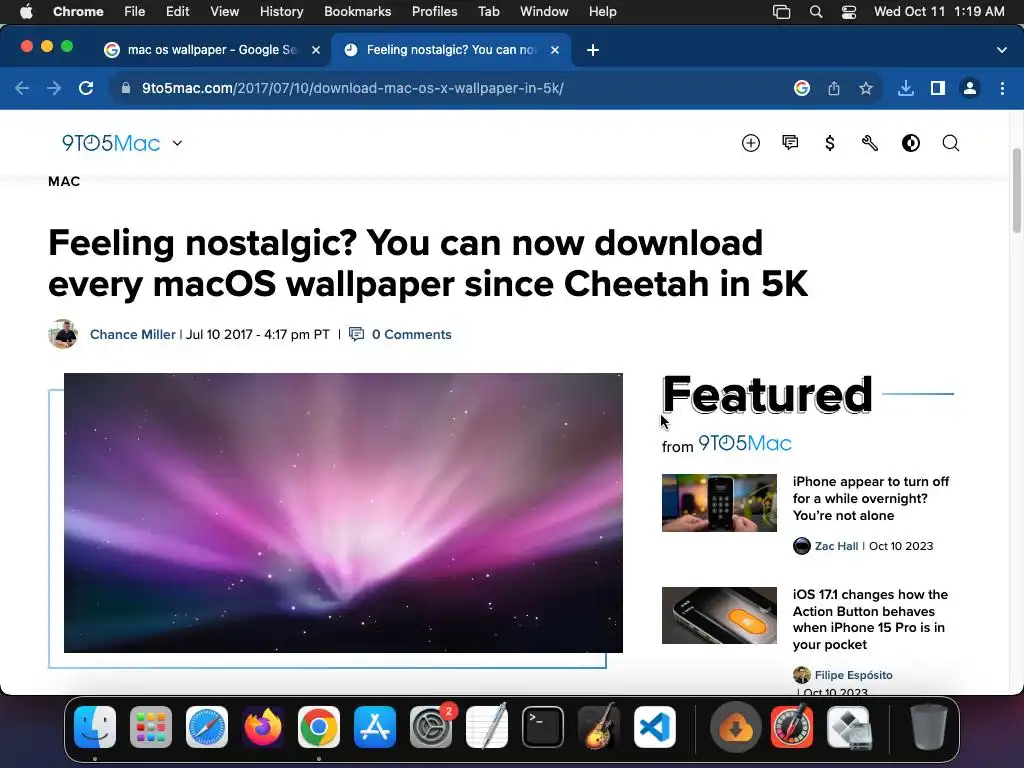The width and height of the screenshot is (1024, 768).
Task: Open the File menu
Action: pyautogui.click(x=135, y=12)
